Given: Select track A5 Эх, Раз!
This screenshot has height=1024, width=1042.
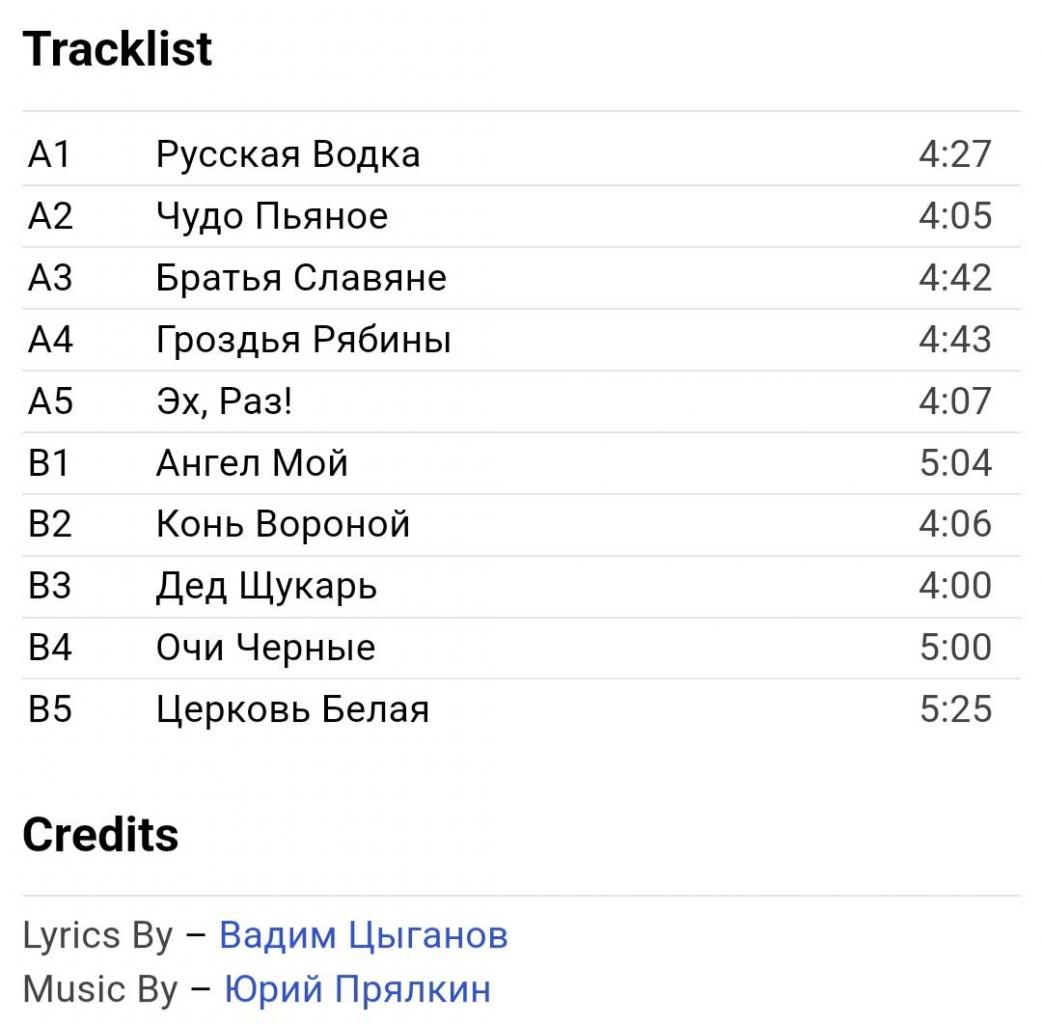Looking at the screenshot, I should click(521, 401).
